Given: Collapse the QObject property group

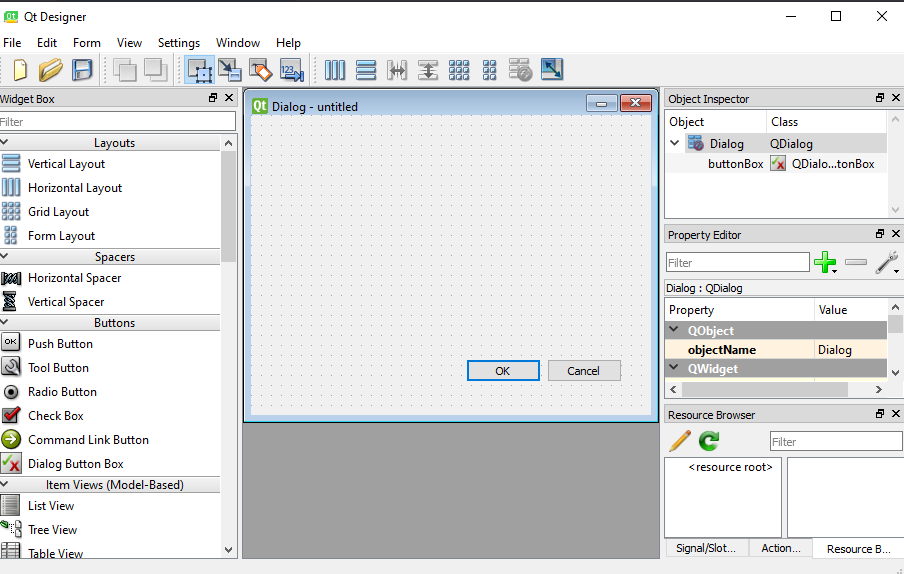Looking at the screenshot, I should click(673, 330).
